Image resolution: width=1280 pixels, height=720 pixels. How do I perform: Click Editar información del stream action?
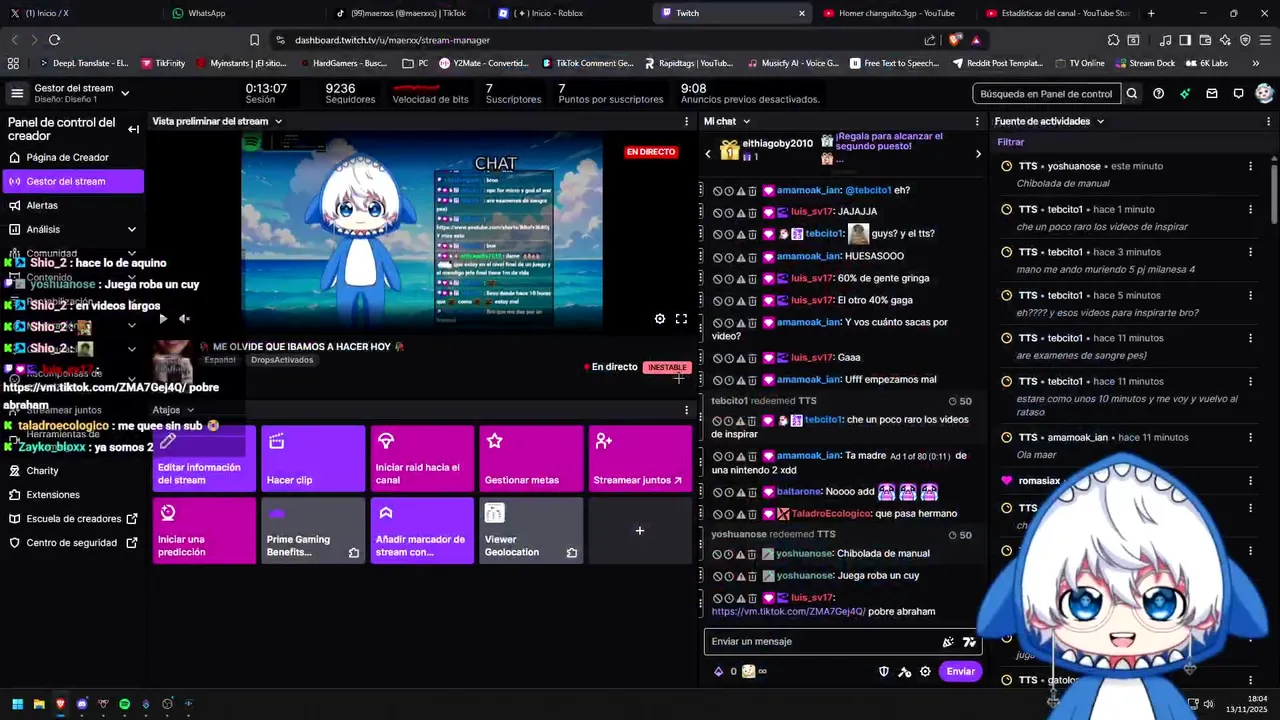(204, 459)
